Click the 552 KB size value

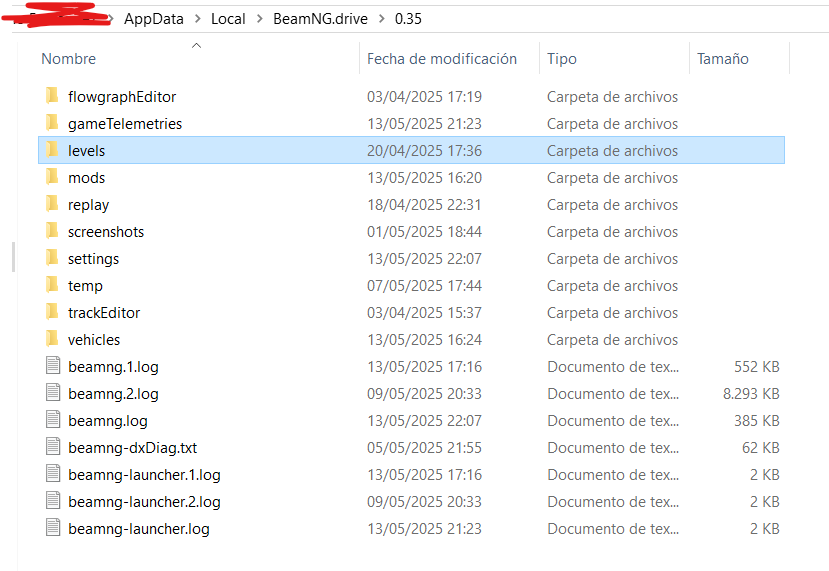click(x=757, y=366)
